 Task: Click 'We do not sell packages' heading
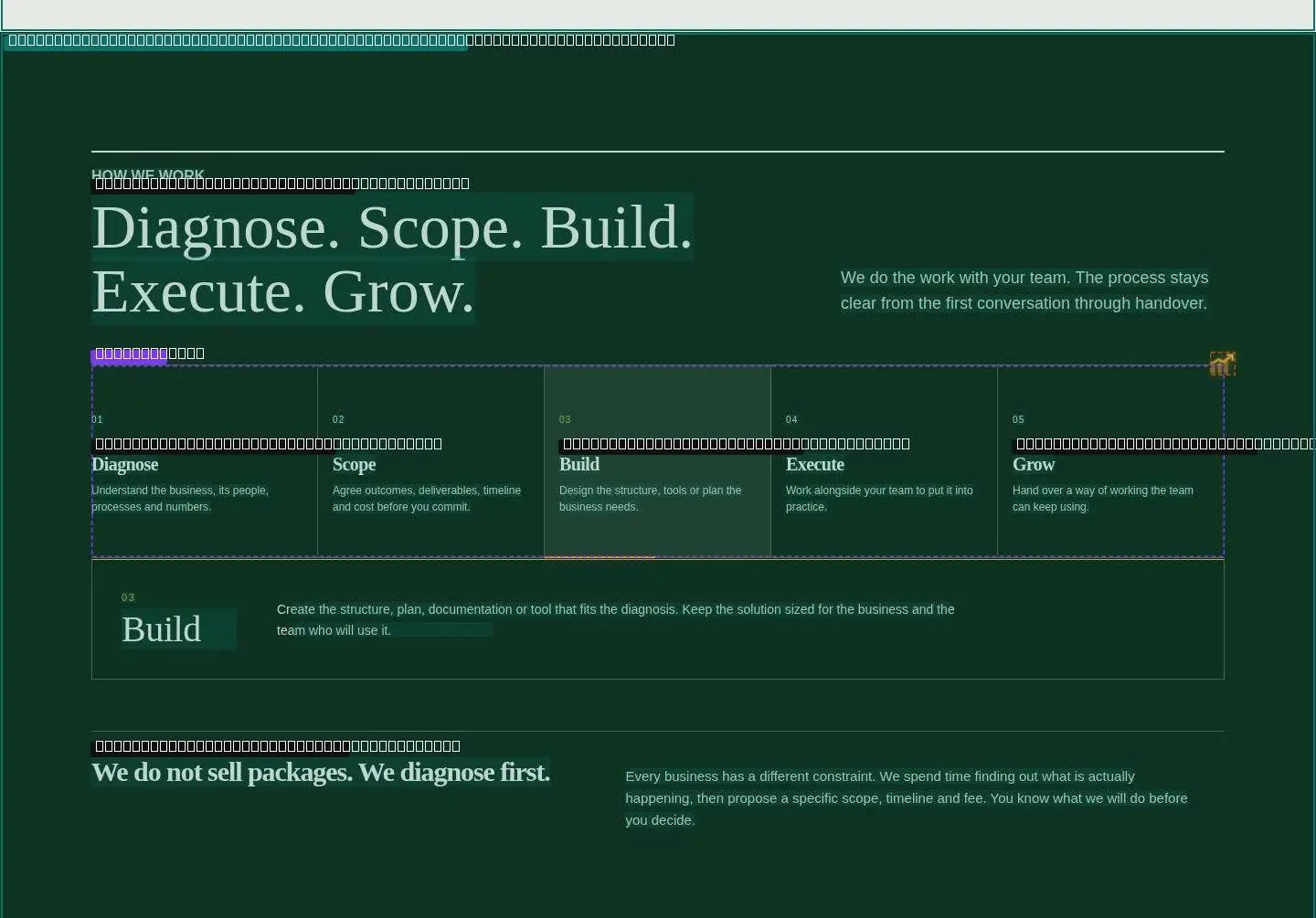pyautogui.click(x=321, y=773)
